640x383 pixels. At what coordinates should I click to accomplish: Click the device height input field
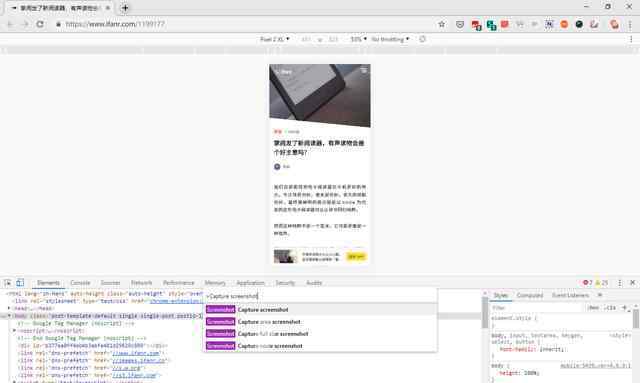coord(333,39)
